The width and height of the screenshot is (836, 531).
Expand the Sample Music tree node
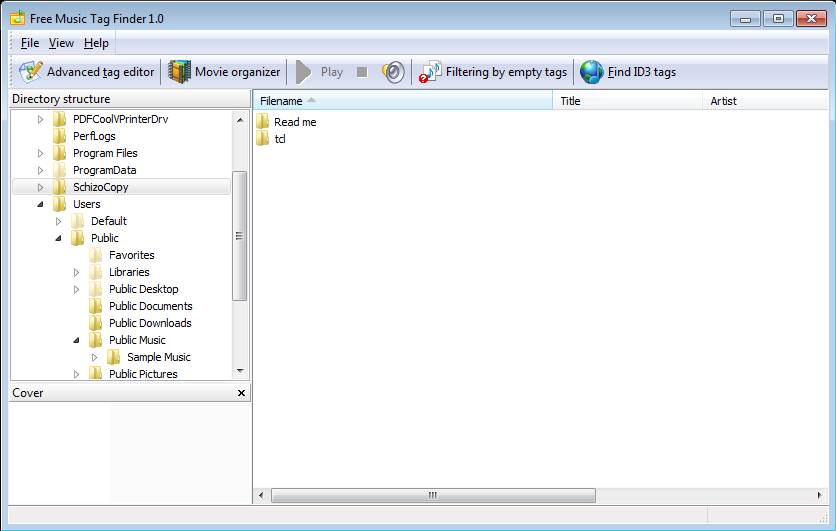tap(94, 357)
